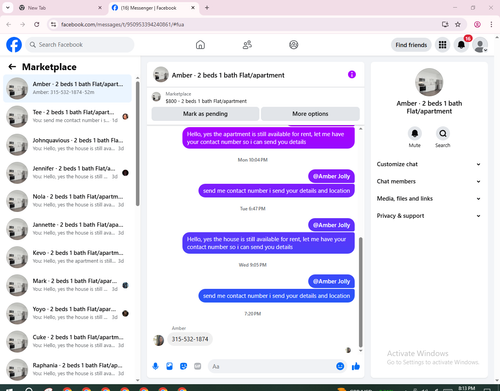500x391 pixels.
Task: Open the Mark conversation
Action: (68, 285)
